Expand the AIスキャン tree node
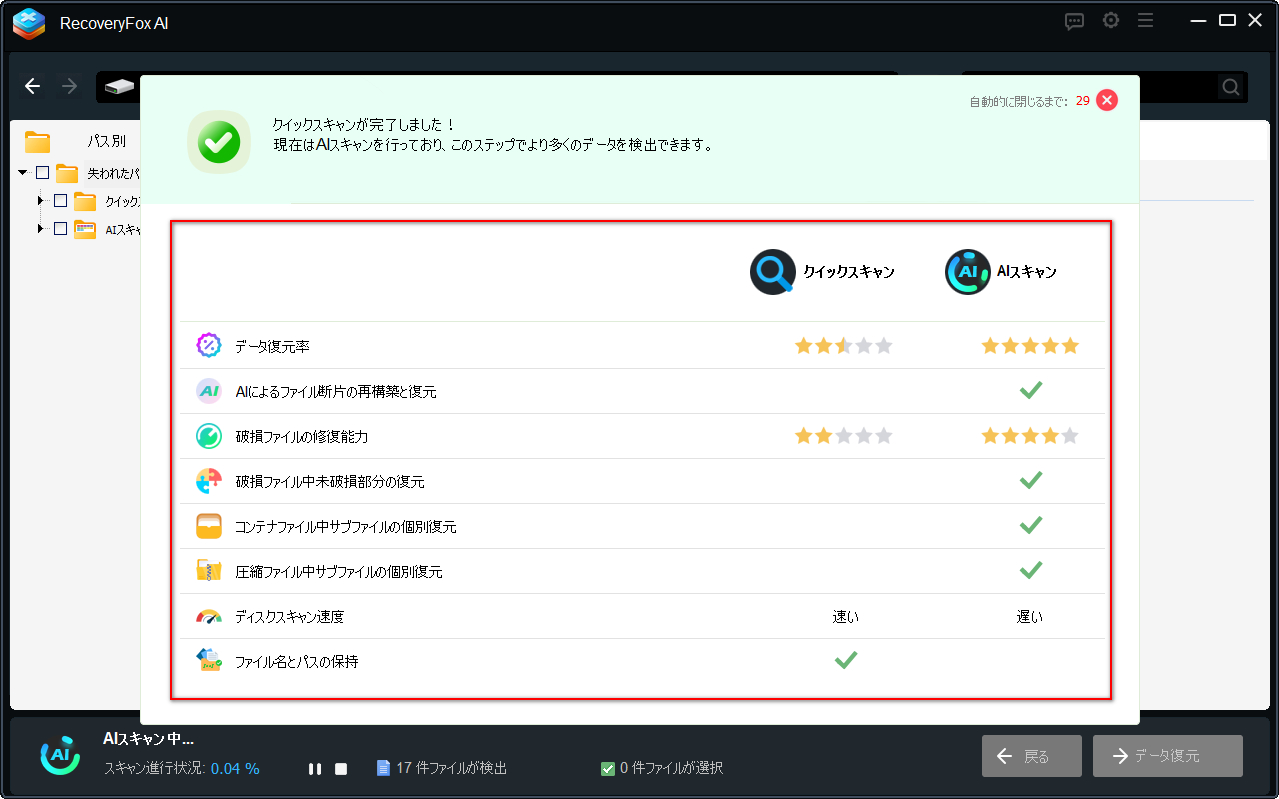The width and height of the screenshot is (1279, 799). [x=41, y=228]
